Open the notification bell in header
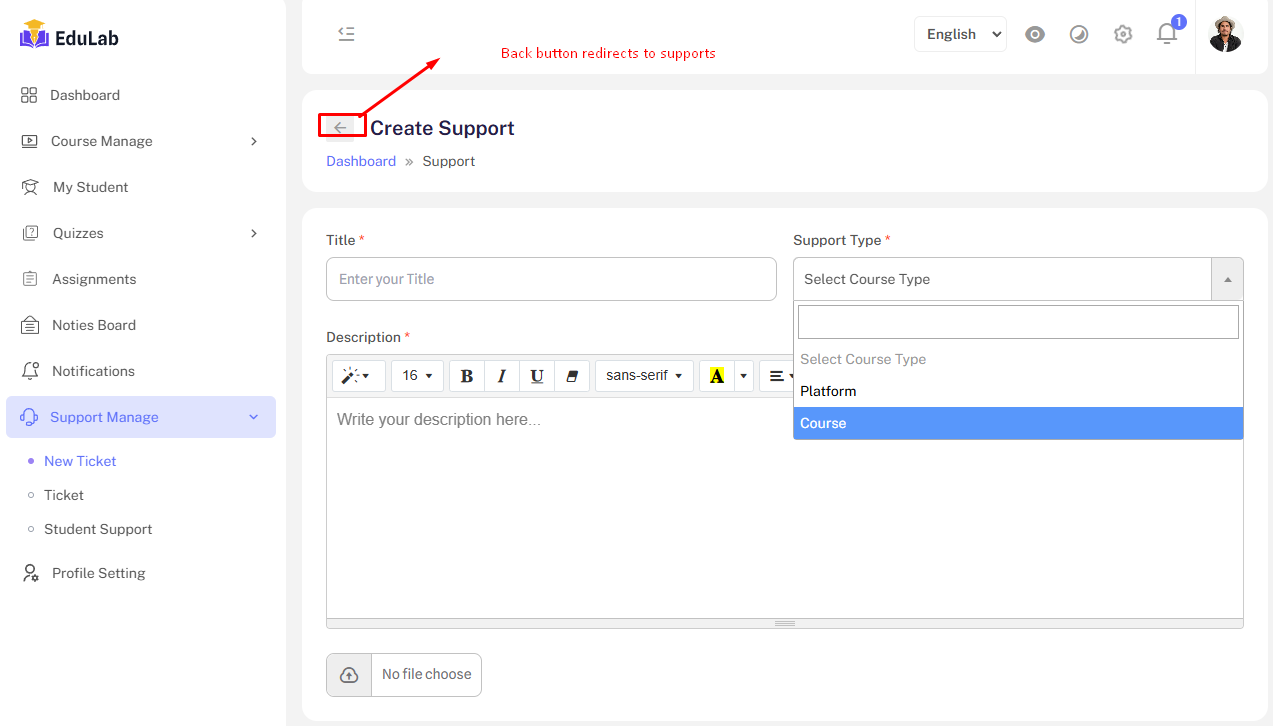 pyautogui.click(x=1166, y=34)
